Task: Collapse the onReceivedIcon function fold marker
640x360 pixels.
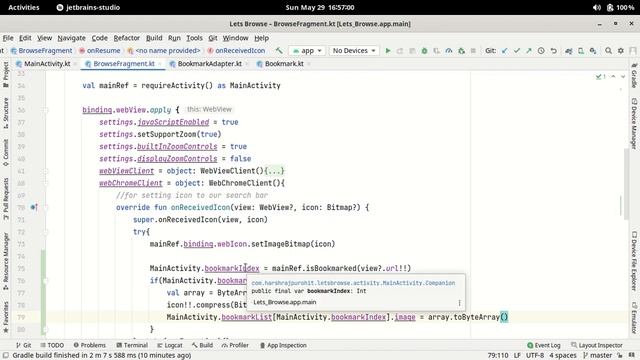Action: point(46,207)
